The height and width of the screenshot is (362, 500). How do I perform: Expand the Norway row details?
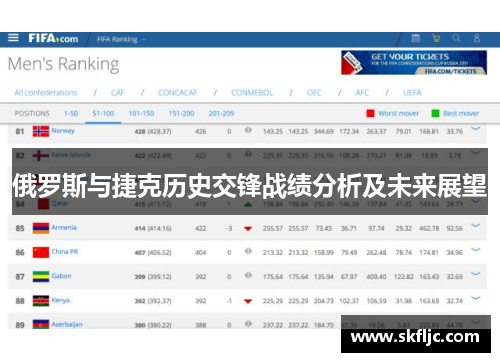[x=476, y=129]
